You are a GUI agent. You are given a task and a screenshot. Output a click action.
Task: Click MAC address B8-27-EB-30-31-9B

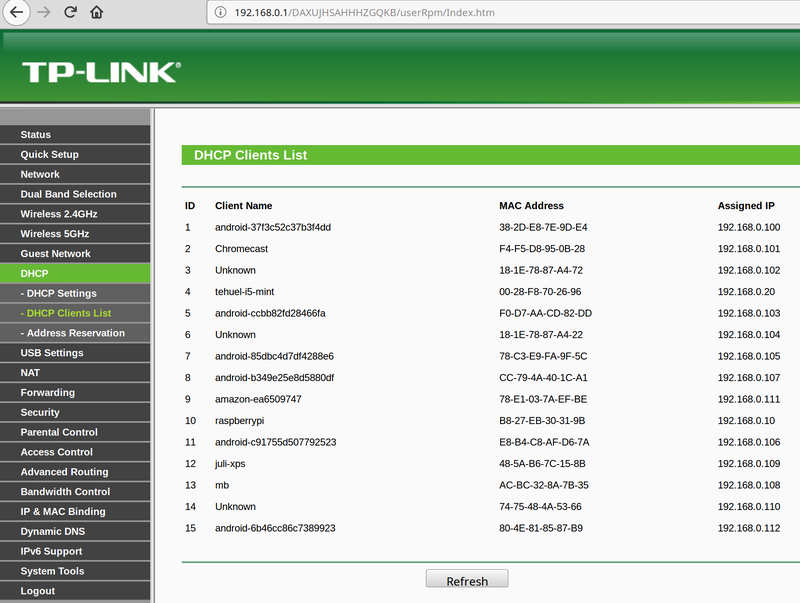tap(542, 421)
